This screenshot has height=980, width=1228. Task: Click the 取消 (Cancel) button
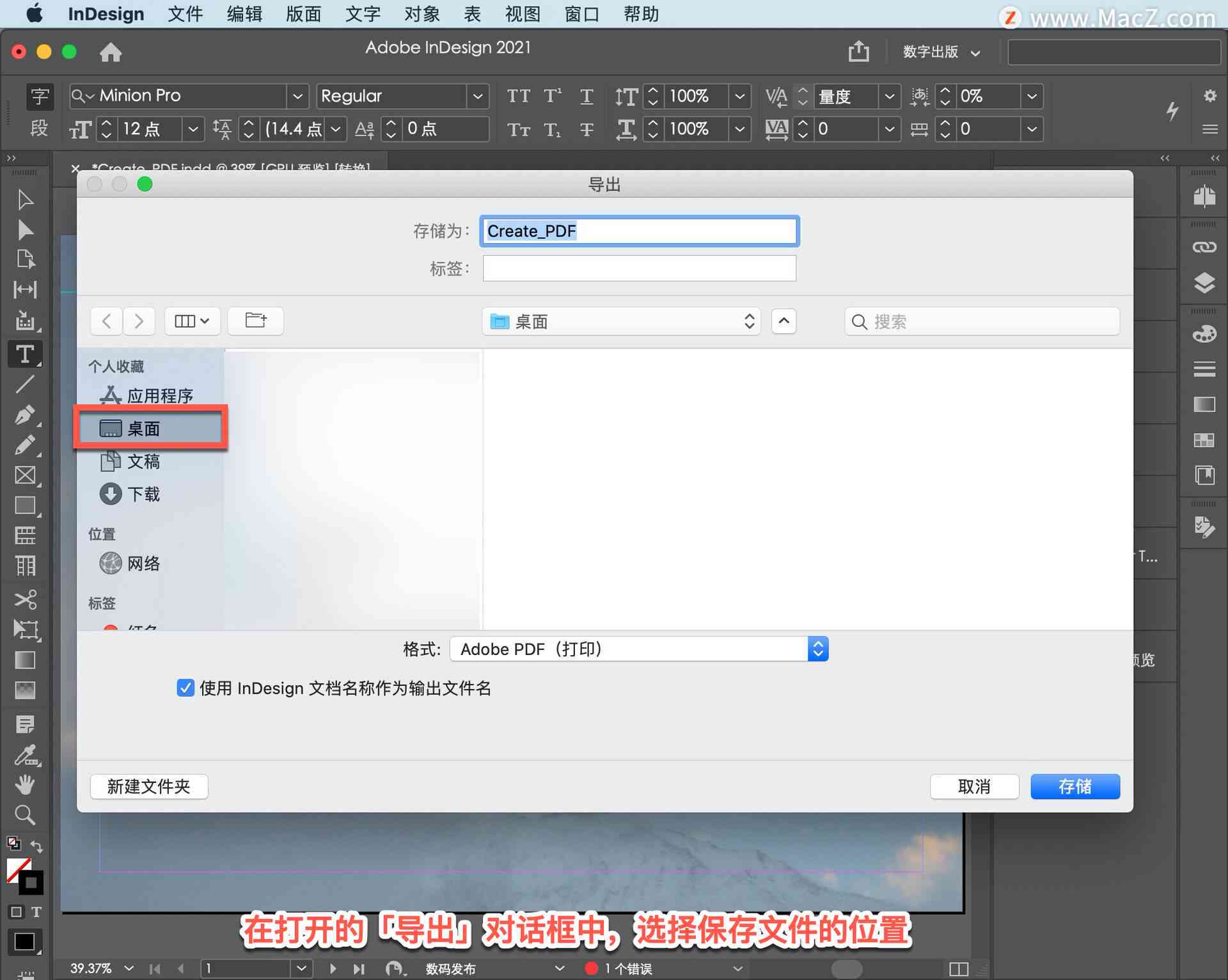[974, 786]
